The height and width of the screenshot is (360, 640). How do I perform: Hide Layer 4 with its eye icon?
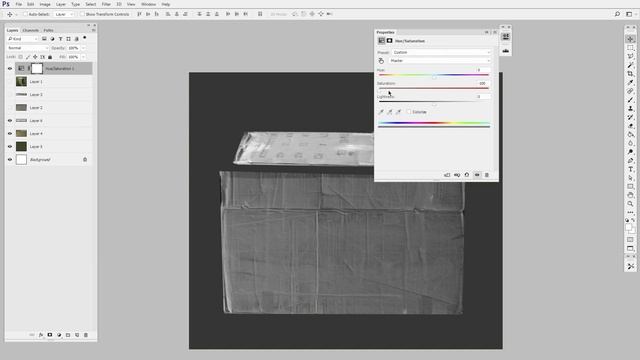tap(10, 133)
